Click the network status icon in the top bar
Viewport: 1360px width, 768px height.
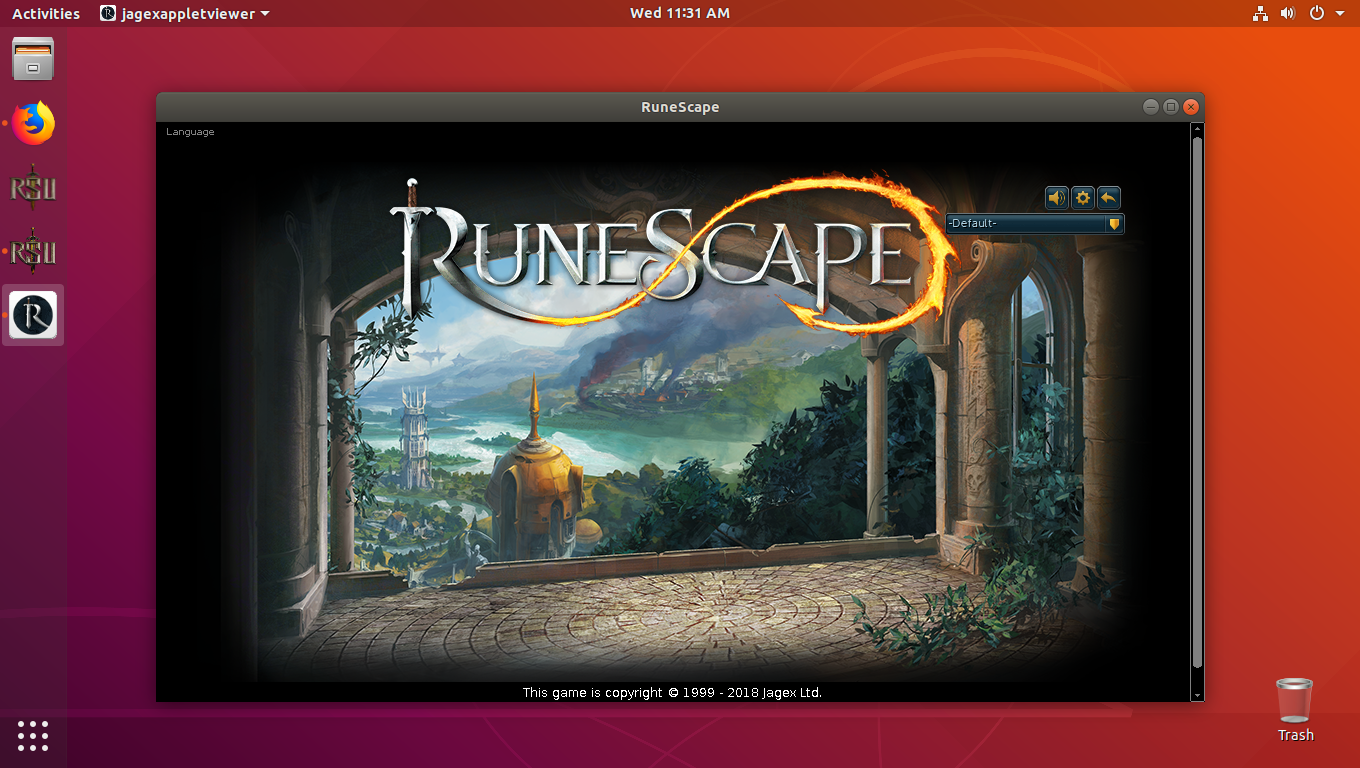click(1260, 13)
